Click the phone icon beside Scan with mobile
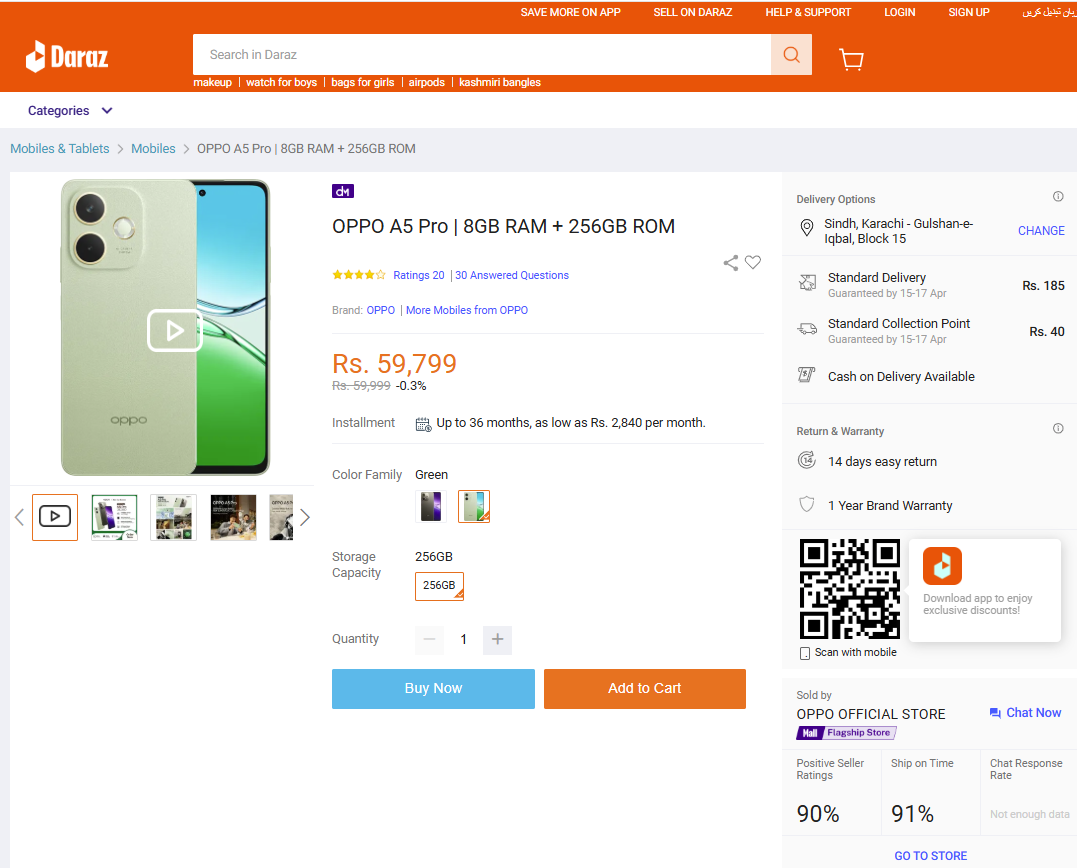Viewport: 1077px width, 868px height. [x=804, y=653]
